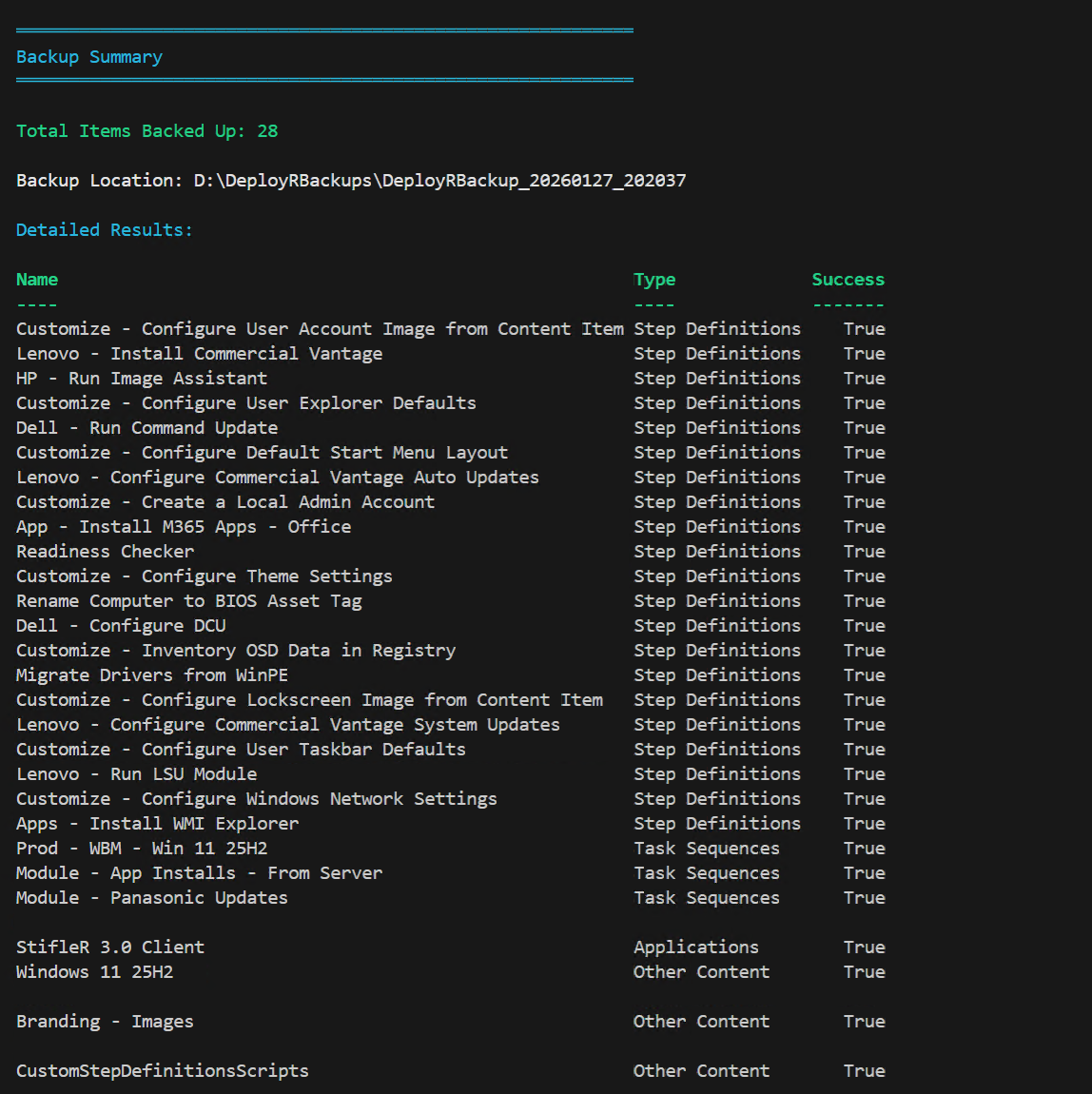Click True value for CustomStepDefinitionsScripts
This screenshot has height=1094, width=1092.
(864, 1071)
